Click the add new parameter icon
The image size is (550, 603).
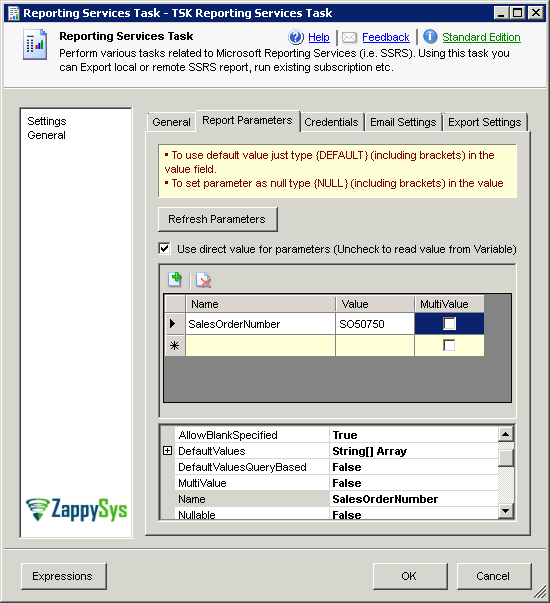pyautogui.click(x=175, y=280)
